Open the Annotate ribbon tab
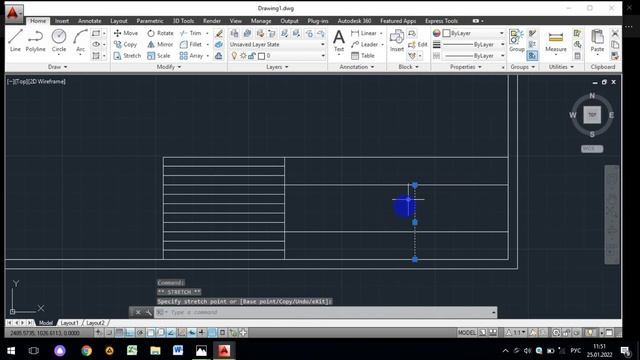 [x=89, y=21]
